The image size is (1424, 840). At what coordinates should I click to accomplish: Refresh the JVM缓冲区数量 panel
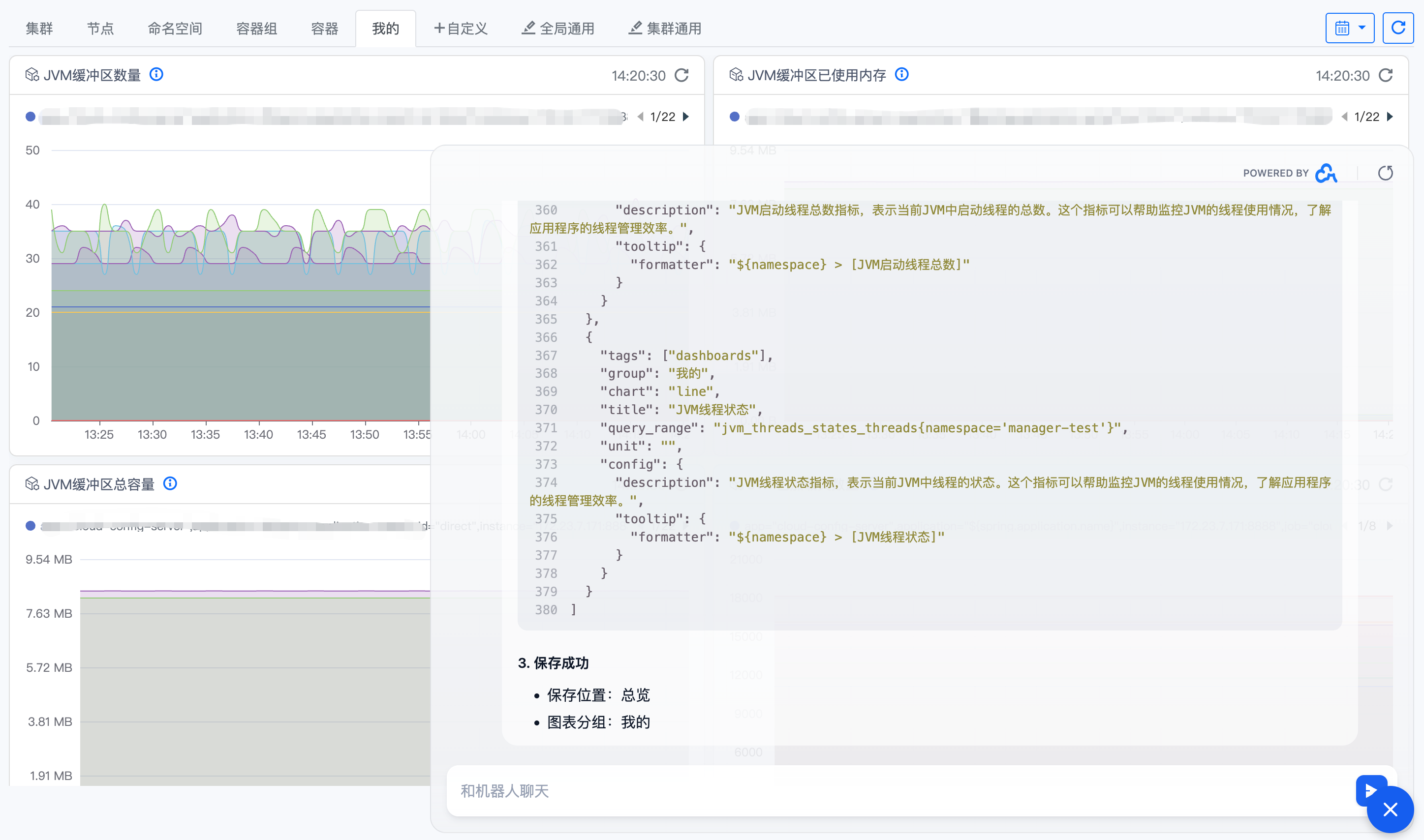[x=681, y=75]
